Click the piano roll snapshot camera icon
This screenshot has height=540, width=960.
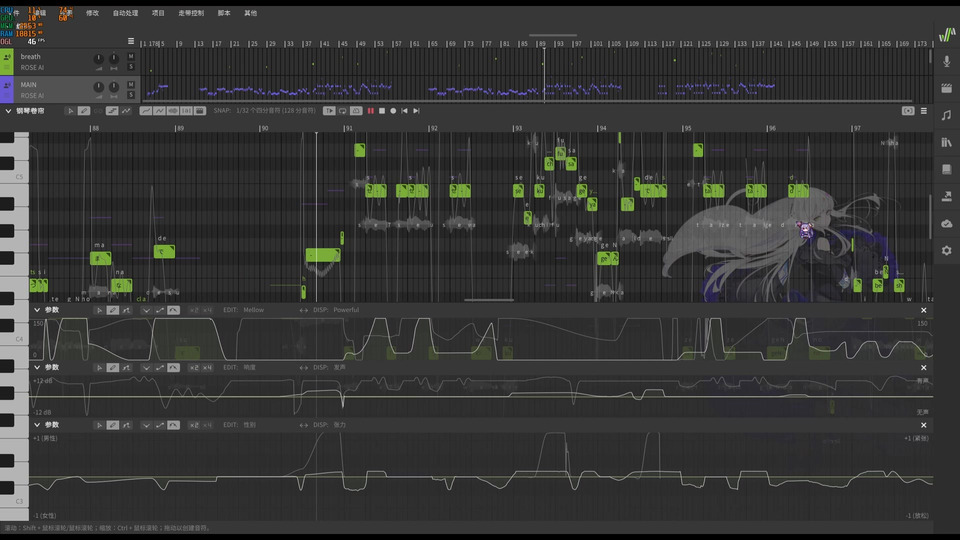pos(908,111)
